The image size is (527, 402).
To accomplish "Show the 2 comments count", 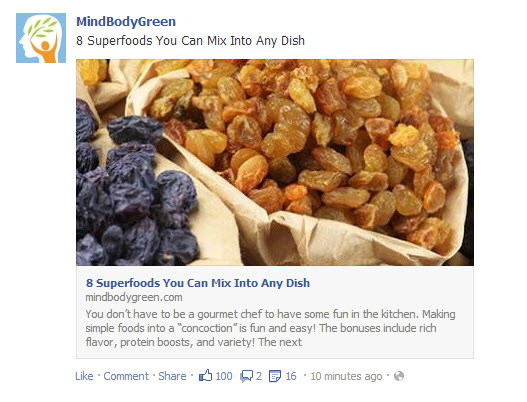I will pos(259,376).
